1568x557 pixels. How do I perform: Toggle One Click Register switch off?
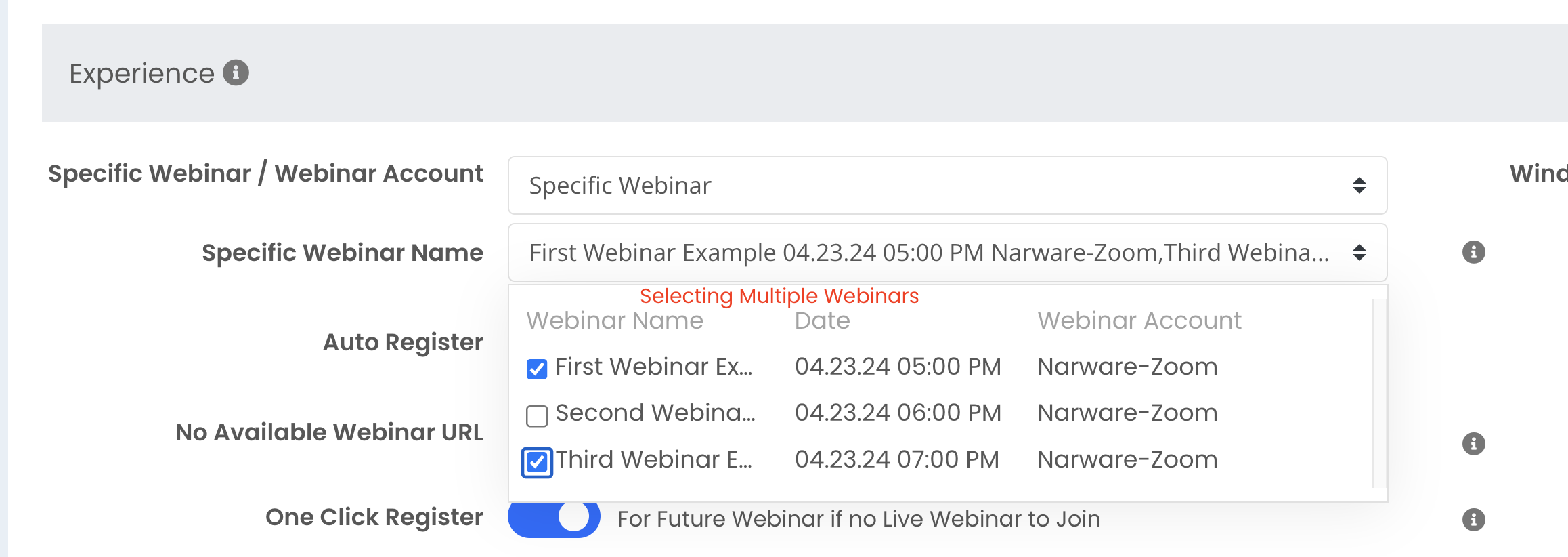click(x=554, y=518)
